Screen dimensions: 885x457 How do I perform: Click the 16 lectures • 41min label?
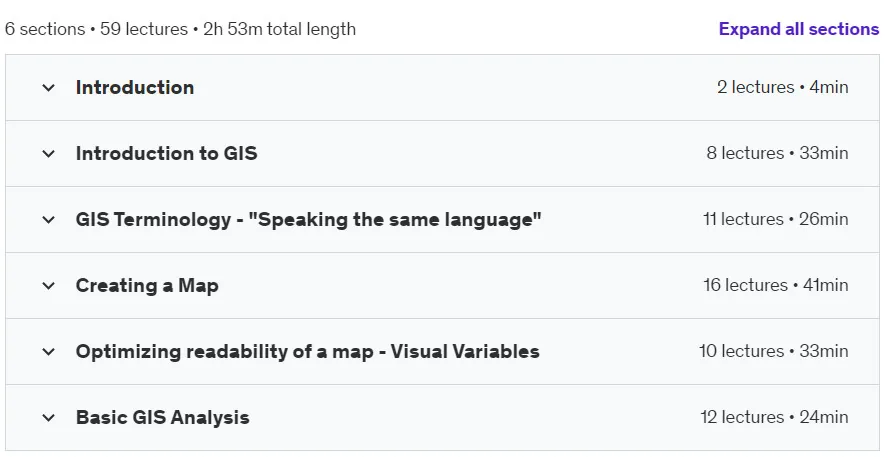[776, 285]
